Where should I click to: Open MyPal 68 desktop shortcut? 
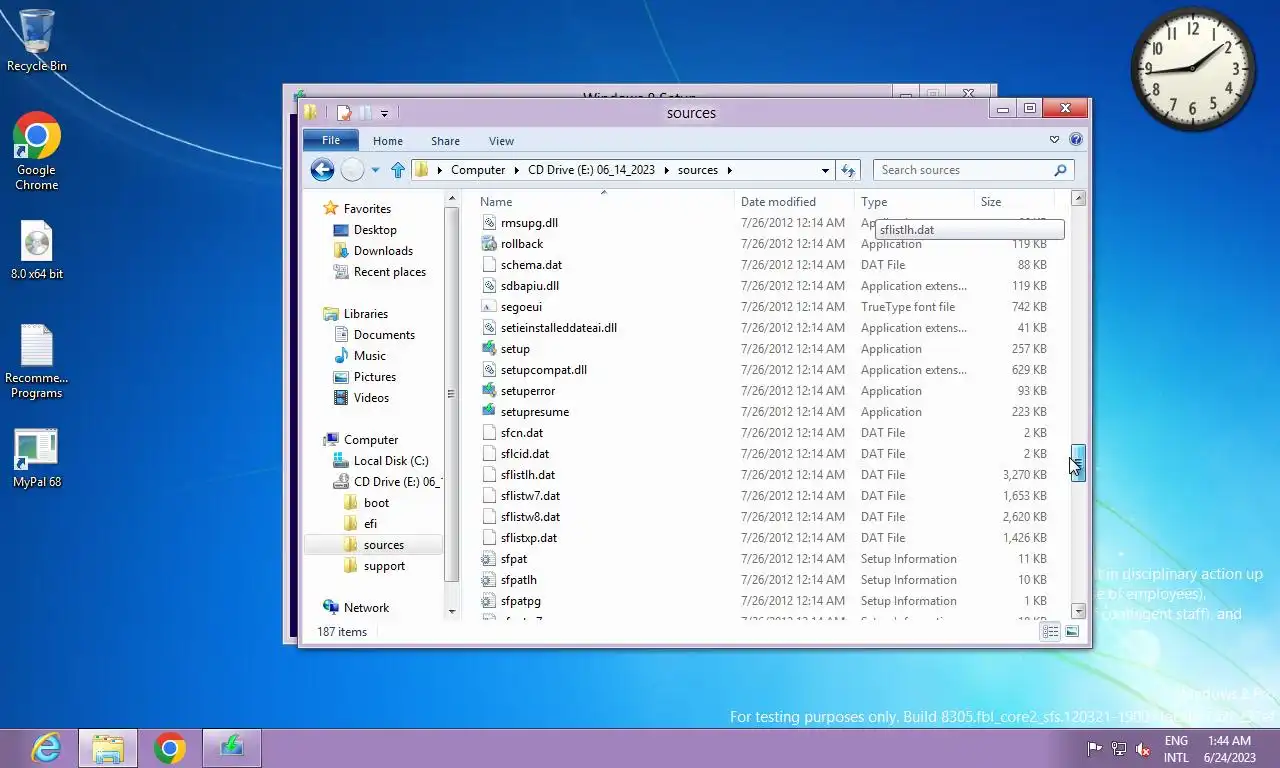tap(37, 459)
